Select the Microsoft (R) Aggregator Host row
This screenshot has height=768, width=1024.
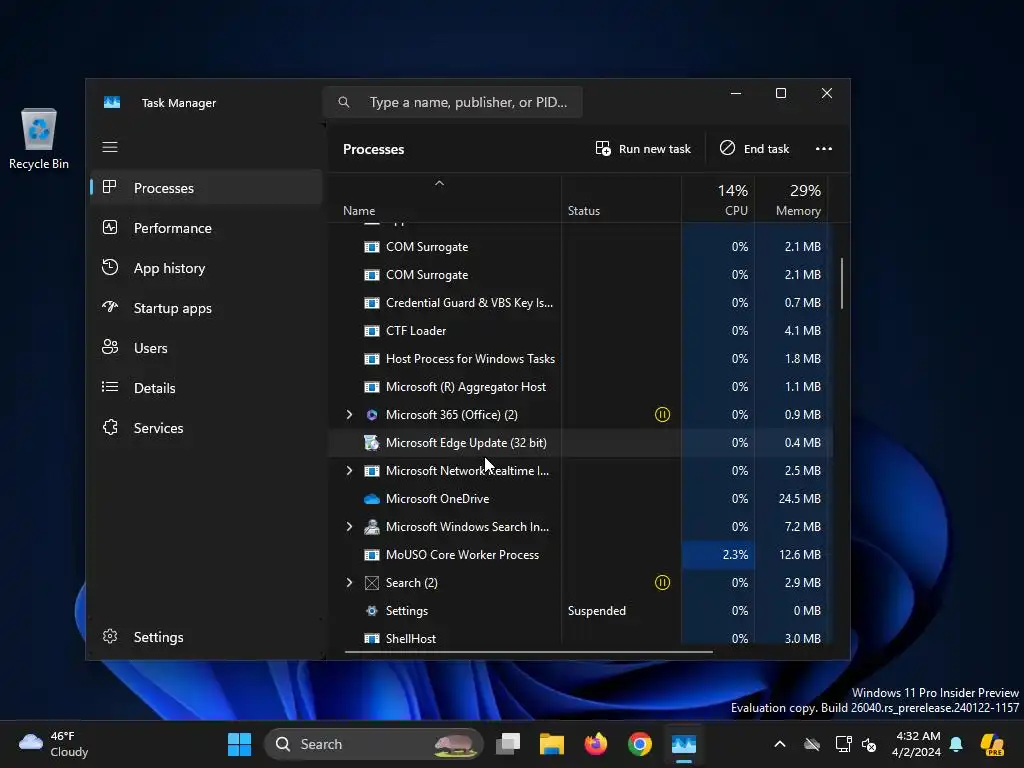(x=580, y=387)
